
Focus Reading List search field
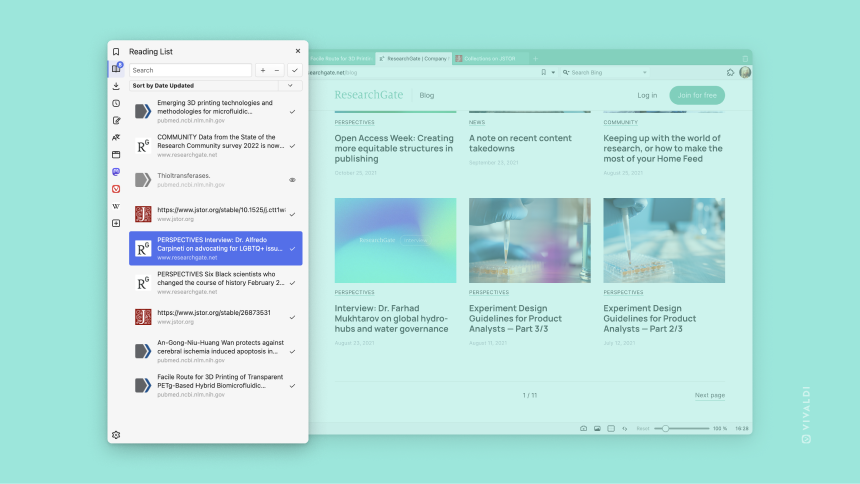pos(190,70)
